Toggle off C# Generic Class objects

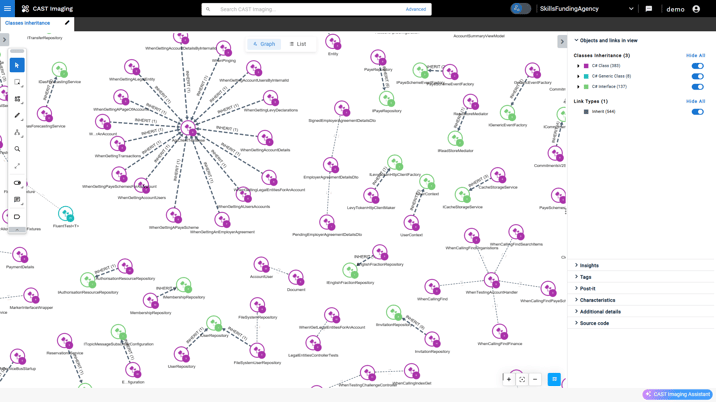point(697,76)
